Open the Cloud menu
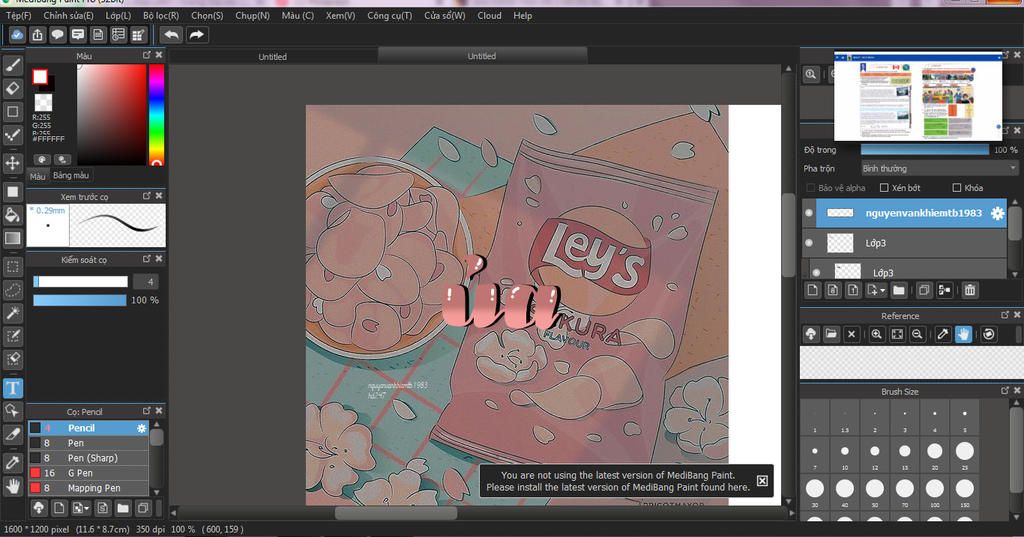Screen dimensions: 1024x537 point(489,15)
